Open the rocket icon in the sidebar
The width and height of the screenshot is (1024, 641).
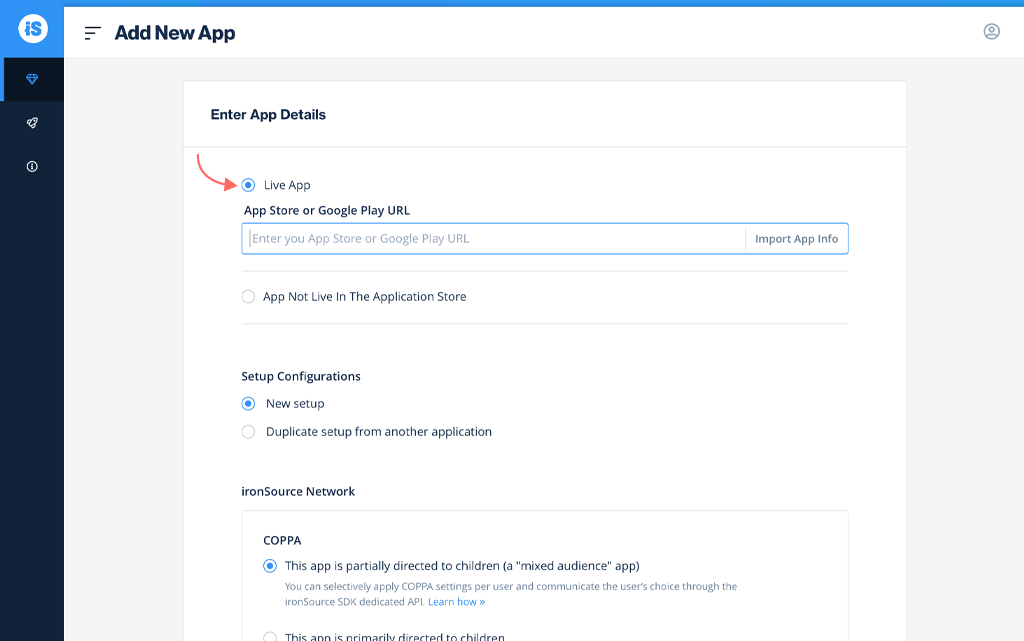[31, 122]
